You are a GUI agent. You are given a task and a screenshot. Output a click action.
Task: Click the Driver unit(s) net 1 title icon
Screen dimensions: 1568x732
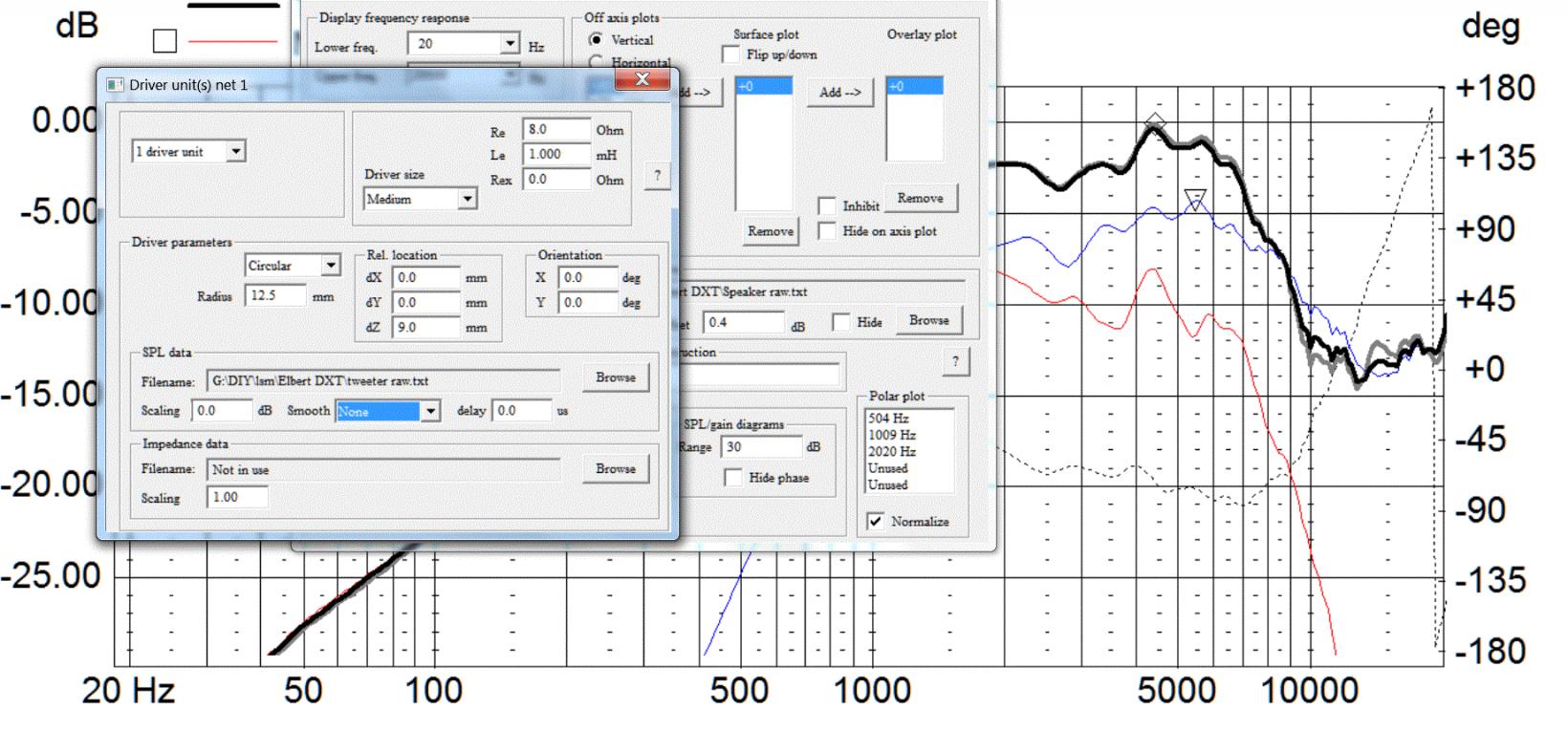[115, 85]
